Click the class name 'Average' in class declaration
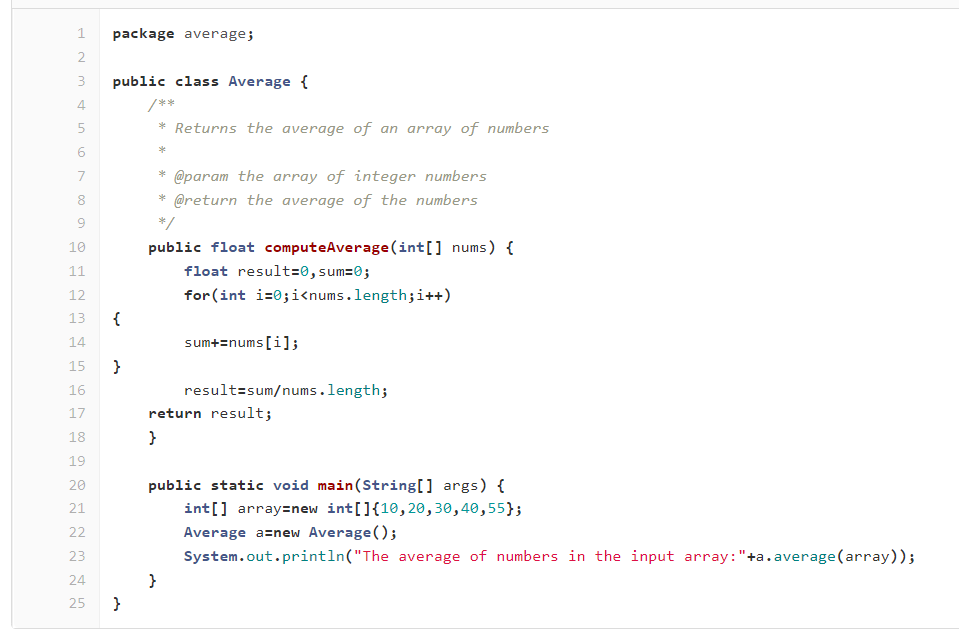The width and height of the screenshot is (959, 633). click(x=259, y=82)
